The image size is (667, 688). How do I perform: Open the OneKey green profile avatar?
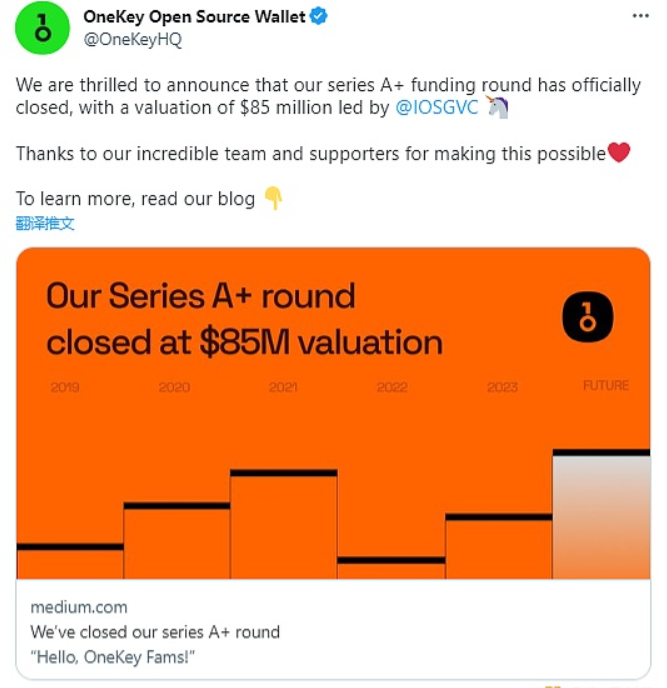pos(42,28)
